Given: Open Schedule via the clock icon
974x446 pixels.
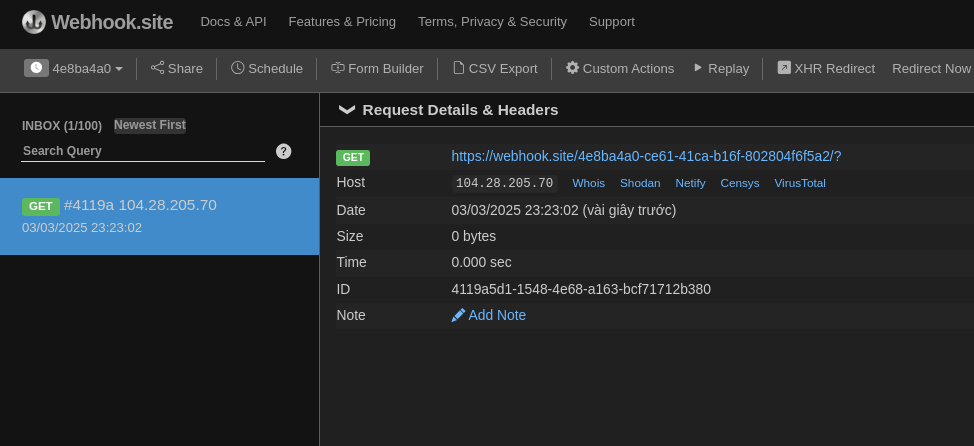Looking at the screenshot, I should point(238,68).
